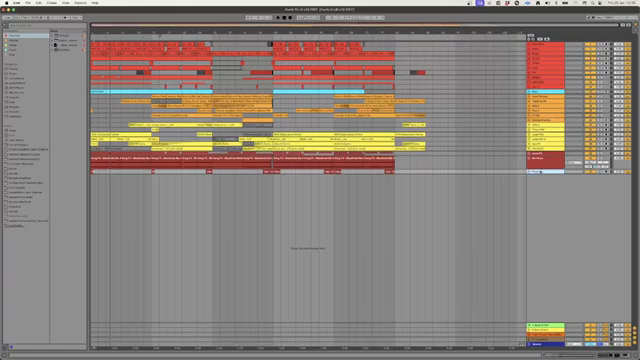This screenshot has height=360, width=640.
Task: Arm the cyan track for recording
Action: [606, 92]
